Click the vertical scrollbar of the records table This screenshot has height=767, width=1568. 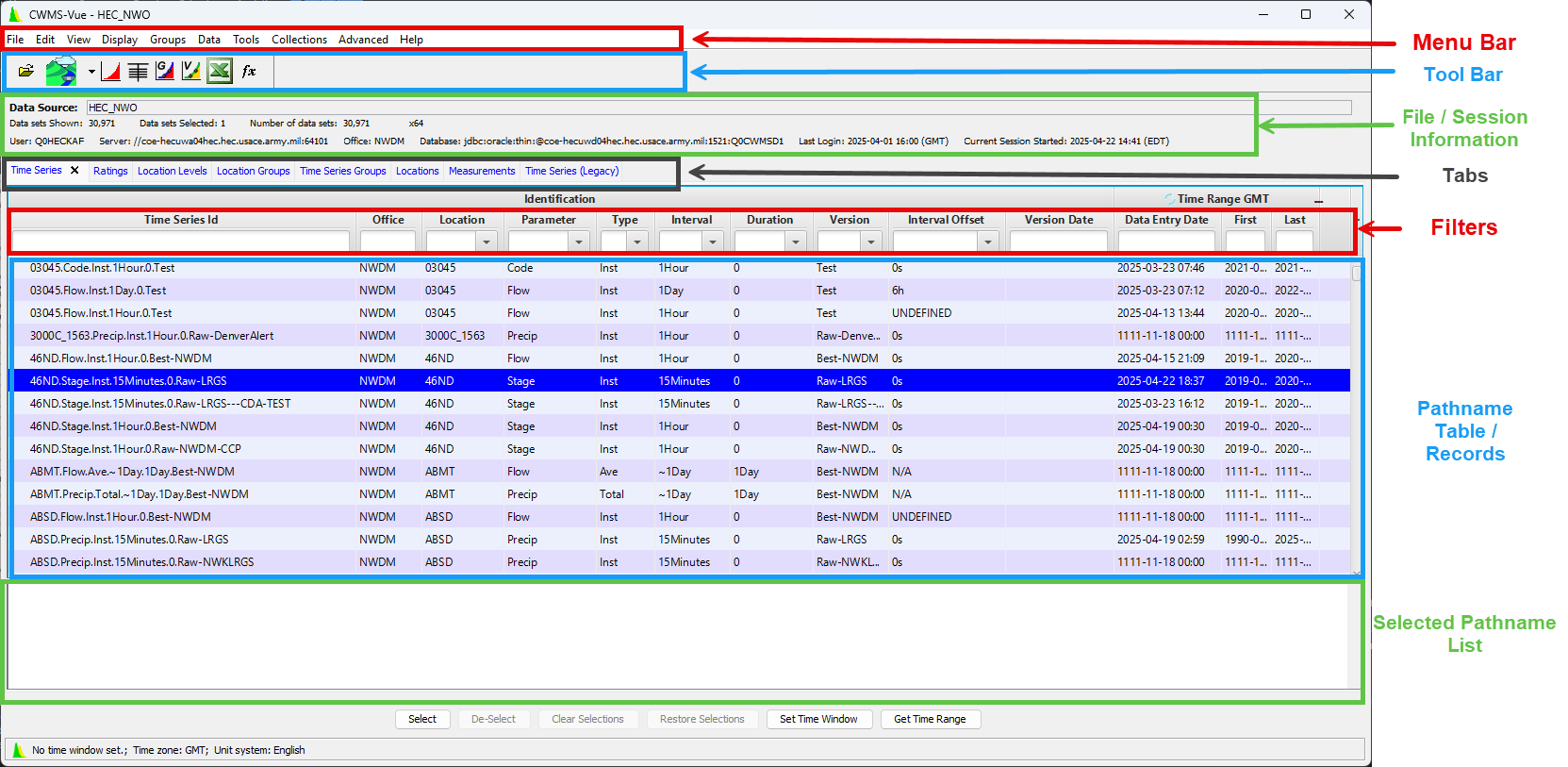click(1356, 415)
